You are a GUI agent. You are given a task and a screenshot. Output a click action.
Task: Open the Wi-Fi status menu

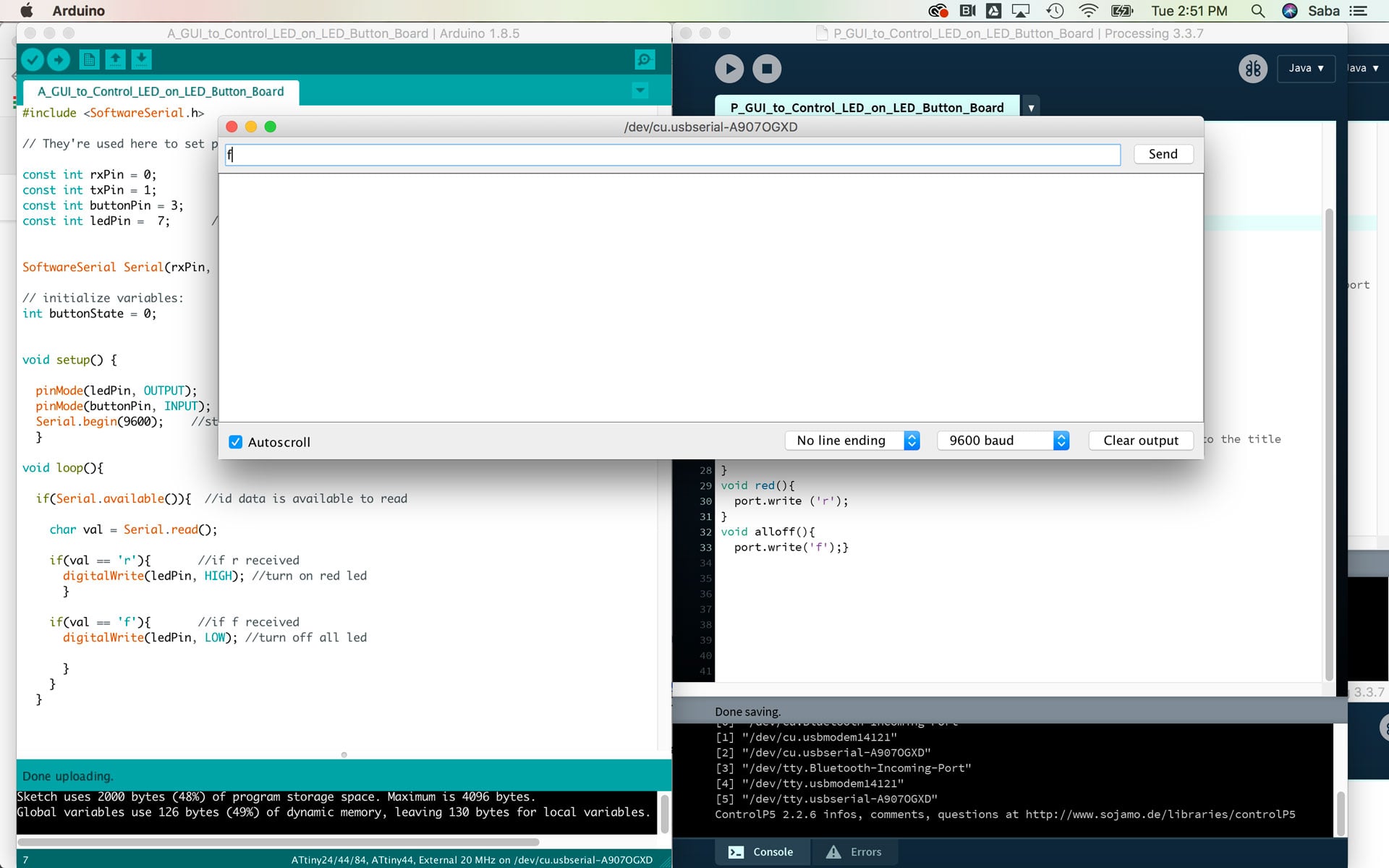(1088, 11)
